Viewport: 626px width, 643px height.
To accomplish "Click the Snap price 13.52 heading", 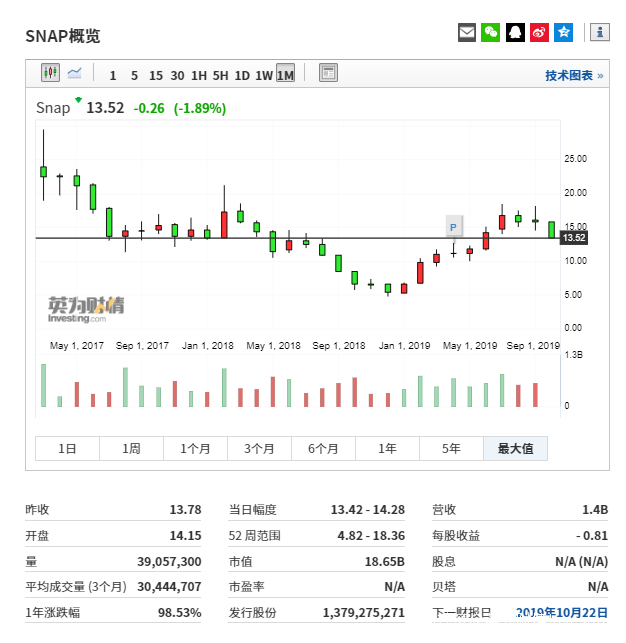I will 105,108.
